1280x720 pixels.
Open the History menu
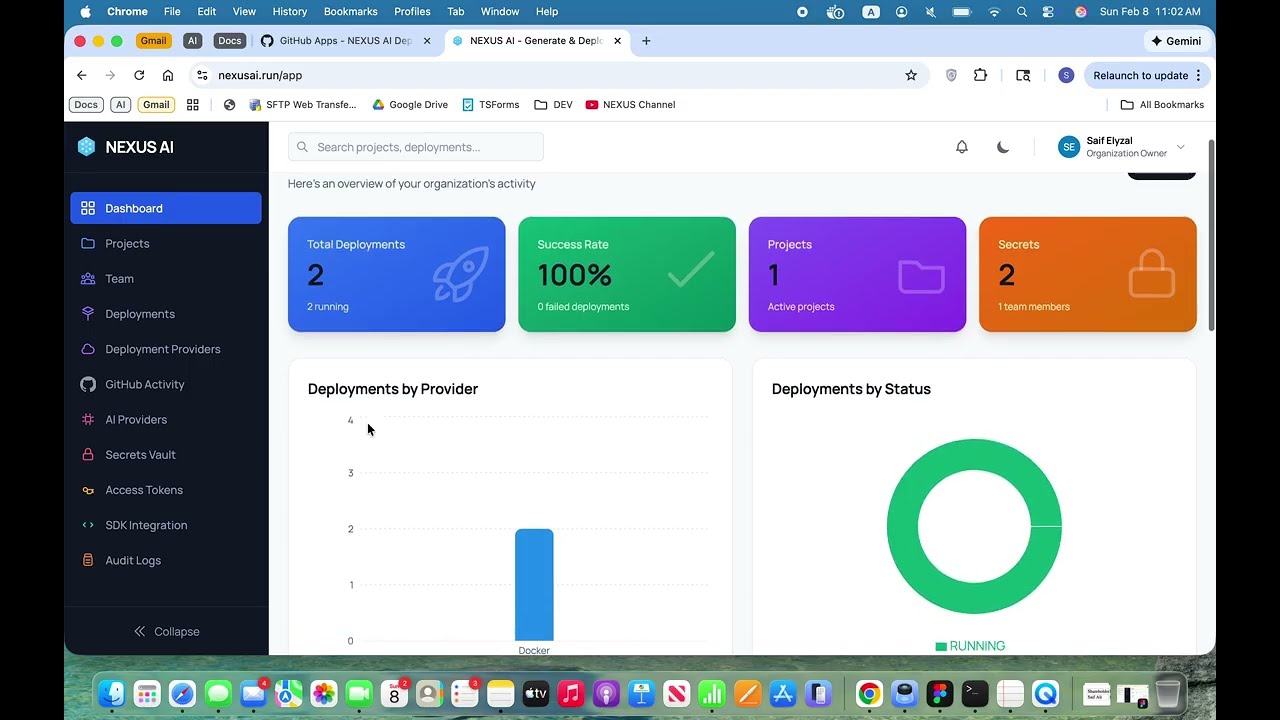pos(290,12)
